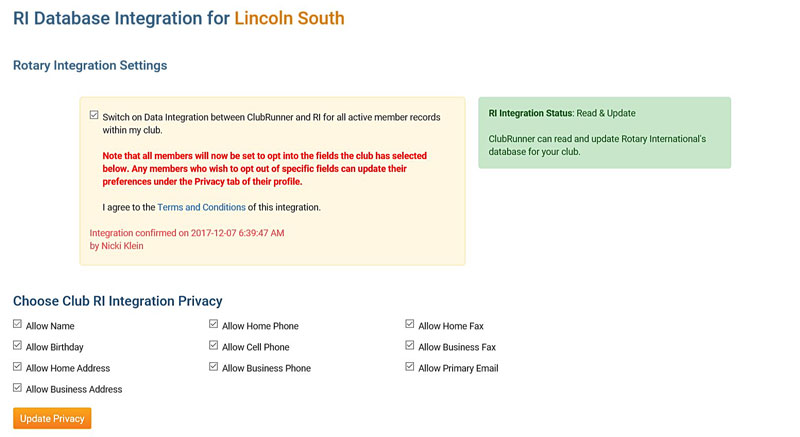Toggle the Switch on Data Integration checkbox
This screenshot has width=800, height=437.
coord(94,116)
